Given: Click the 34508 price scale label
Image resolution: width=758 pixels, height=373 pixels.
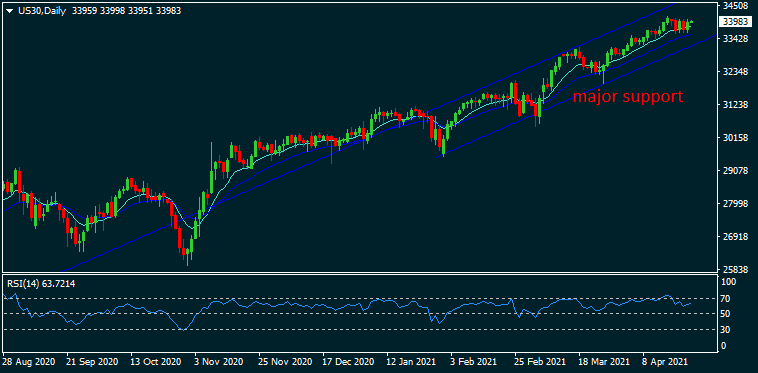Looking at the screenshot, I should click(x=736, y=6).
